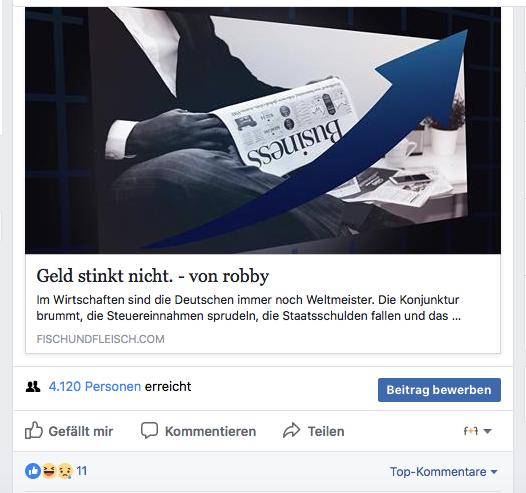Click the people-reached silhouette icon
Screen dimensions: 526x493
pyautogui.click(x=33, y=387)
